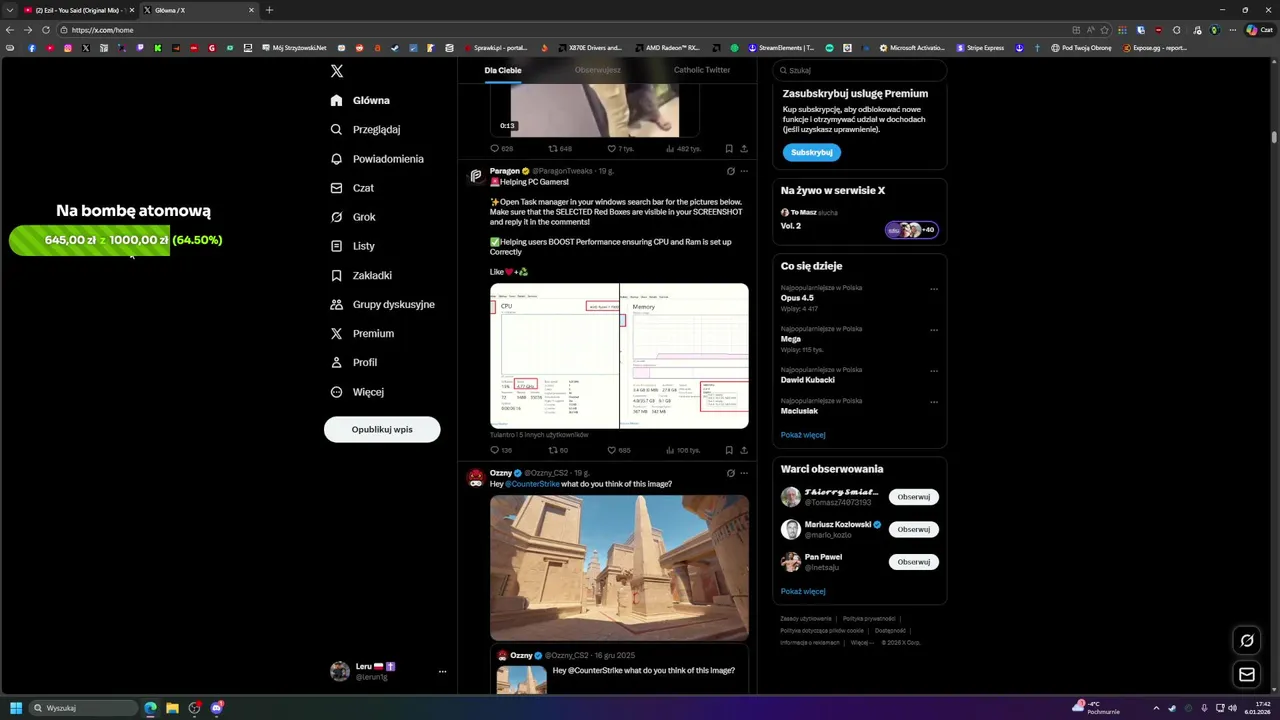The width and height of the screenshot is (1280, 720).
Task: Open the Mój Strzyżowski.Net bookmark
Action: coord(294,47)
